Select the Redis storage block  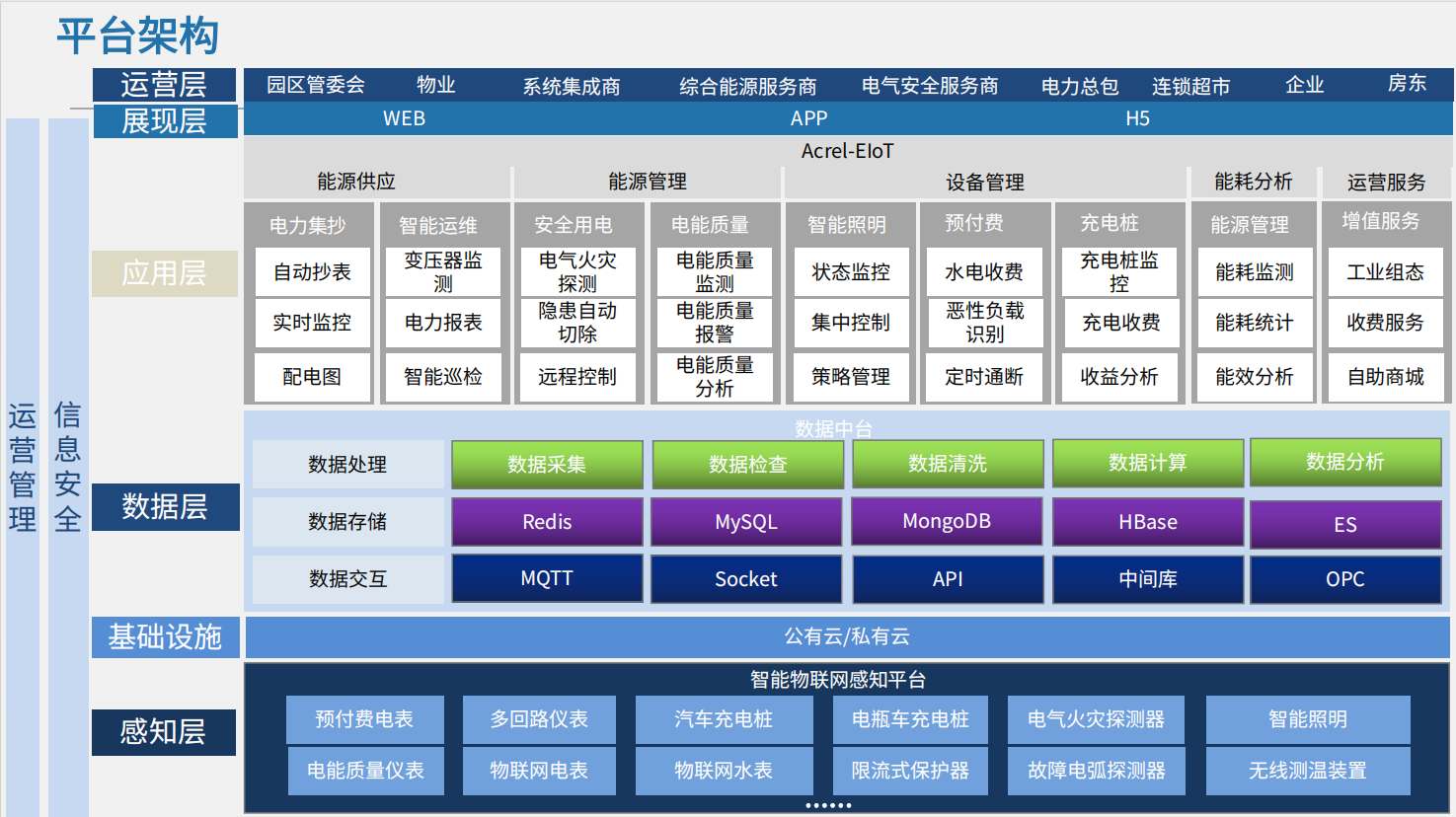coord(547,522)
